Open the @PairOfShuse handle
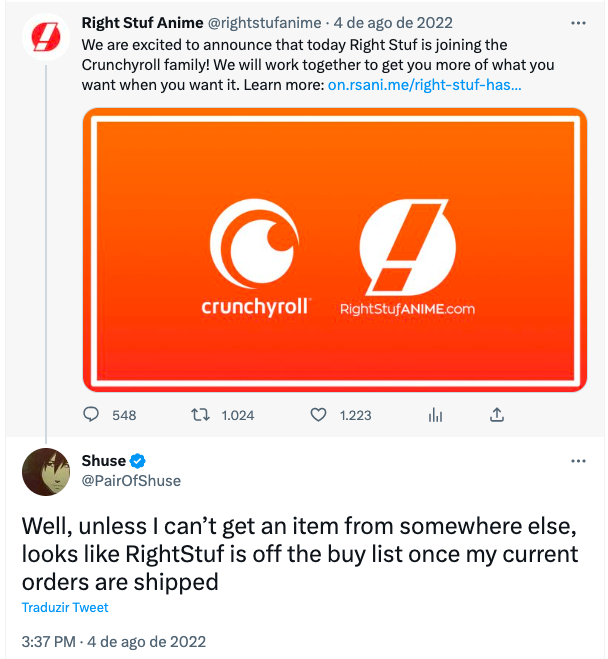The height and width of the screenshot is (659, 608). click(x=131, y=481)
